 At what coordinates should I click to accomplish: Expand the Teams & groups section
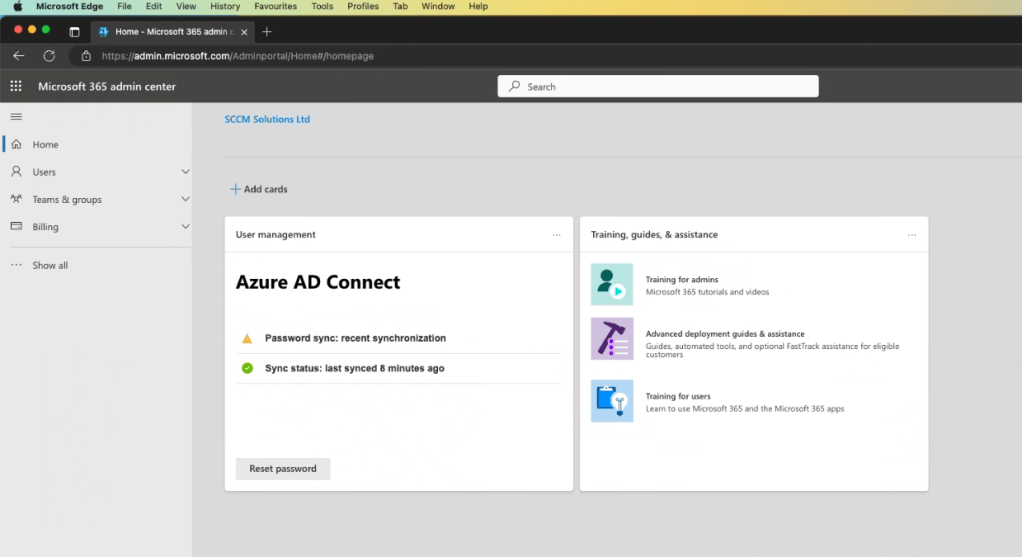[185, 199]
